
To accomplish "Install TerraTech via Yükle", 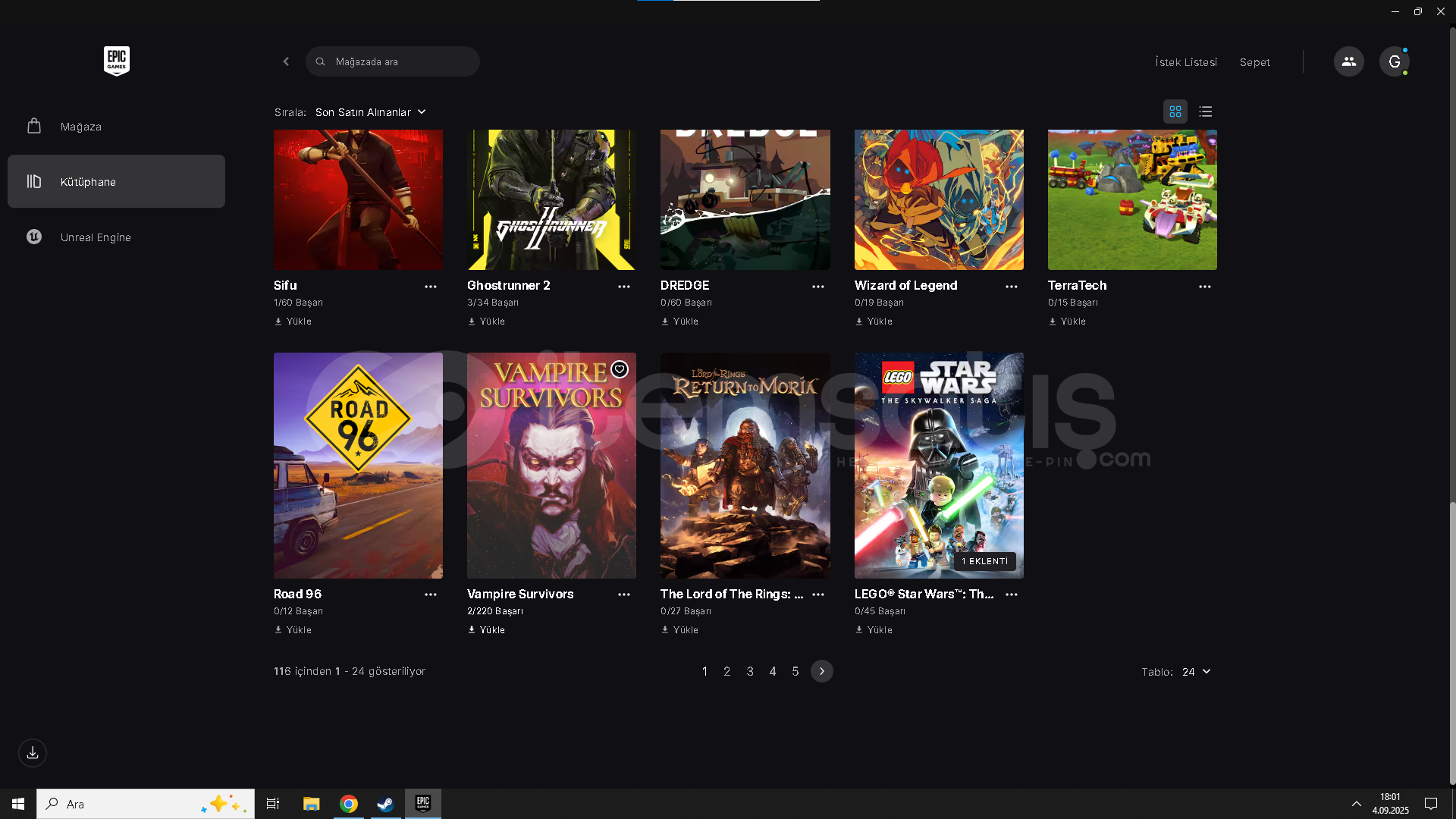I will [1068, 322].
